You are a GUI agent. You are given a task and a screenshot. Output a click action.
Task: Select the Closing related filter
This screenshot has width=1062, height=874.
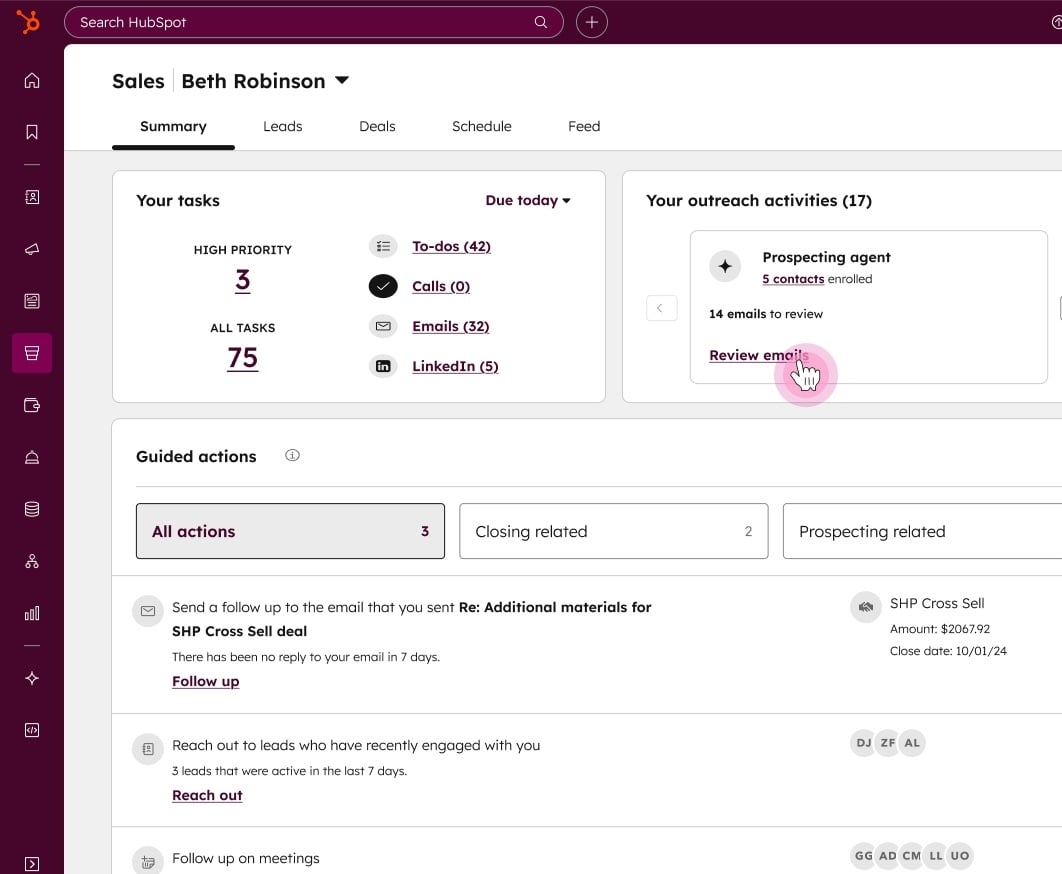point(613,531)
